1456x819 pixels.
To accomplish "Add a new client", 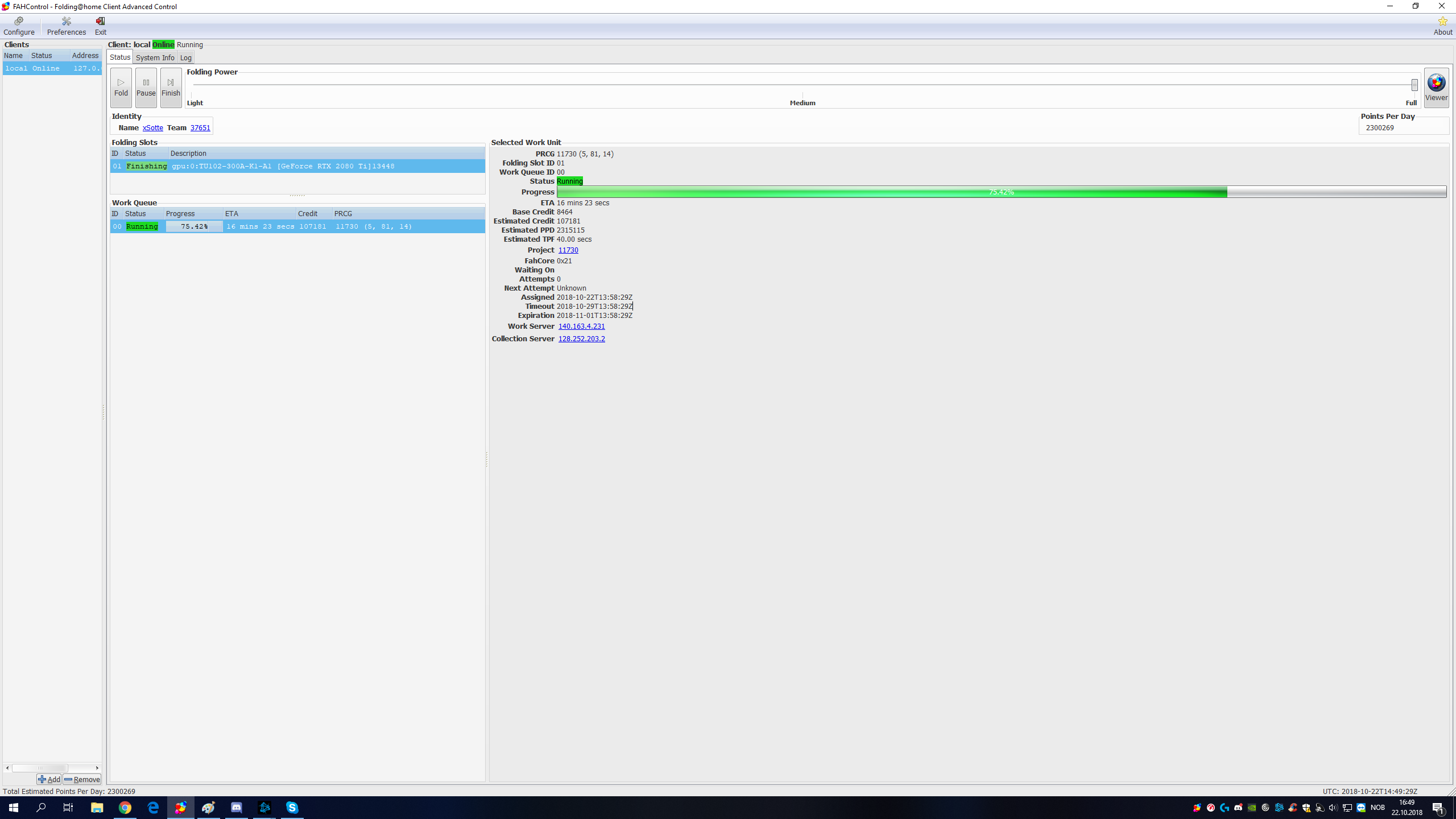I will [x=49, y=779].
